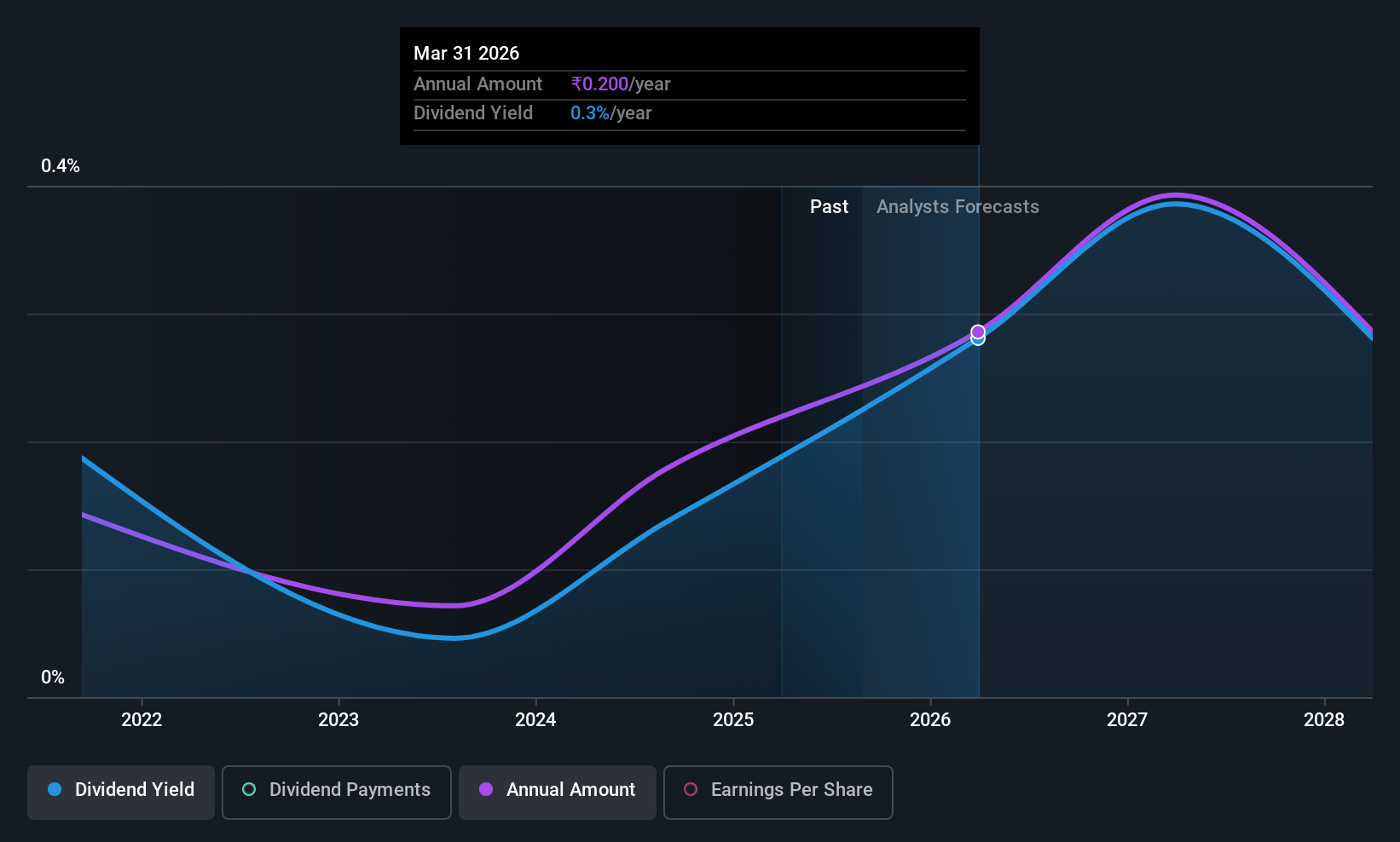The height and width of the screenshot is (842, 1400).
Task: Click the 0.3%/year dividend yield value
Action: [610, 113]
